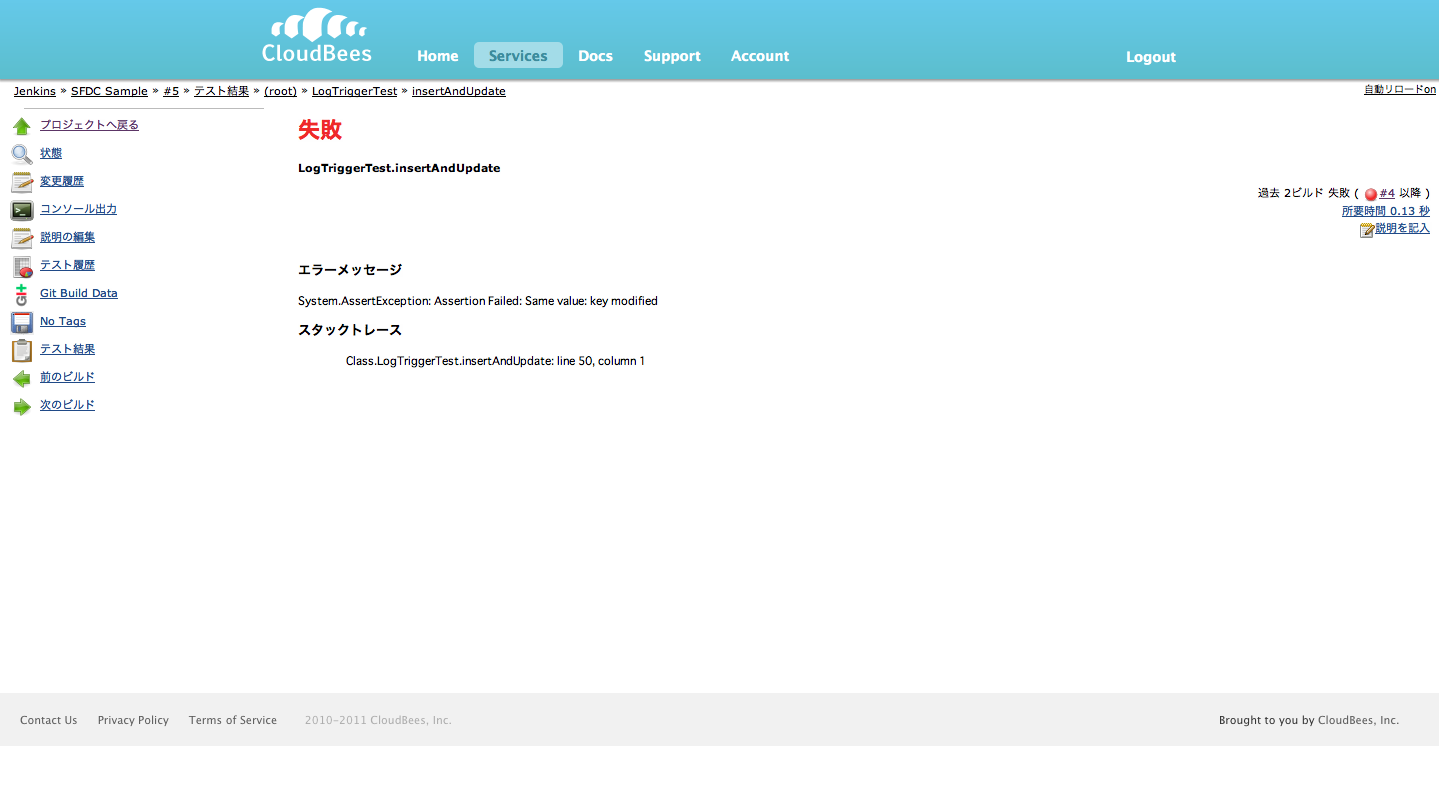This screenshot has height=789, width=1439.
Task: Go to 前のビルド sidebar link
Action: click(x=67, y=377)
